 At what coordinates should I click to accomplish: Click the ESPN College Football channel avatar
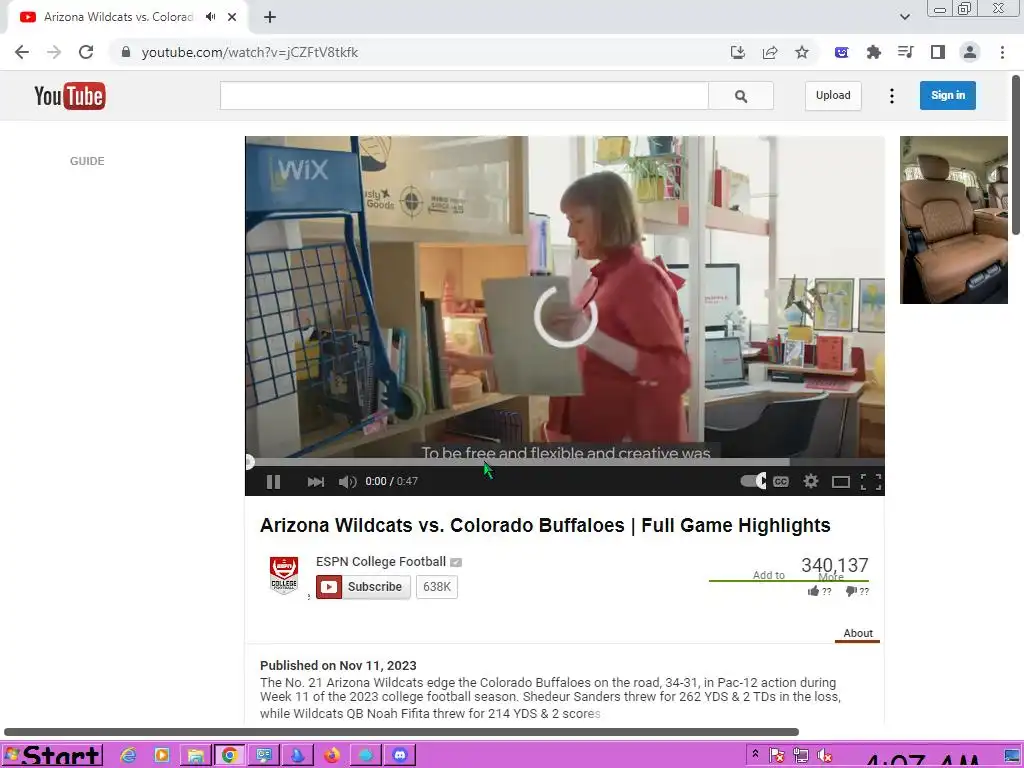[x=284, y=575]
